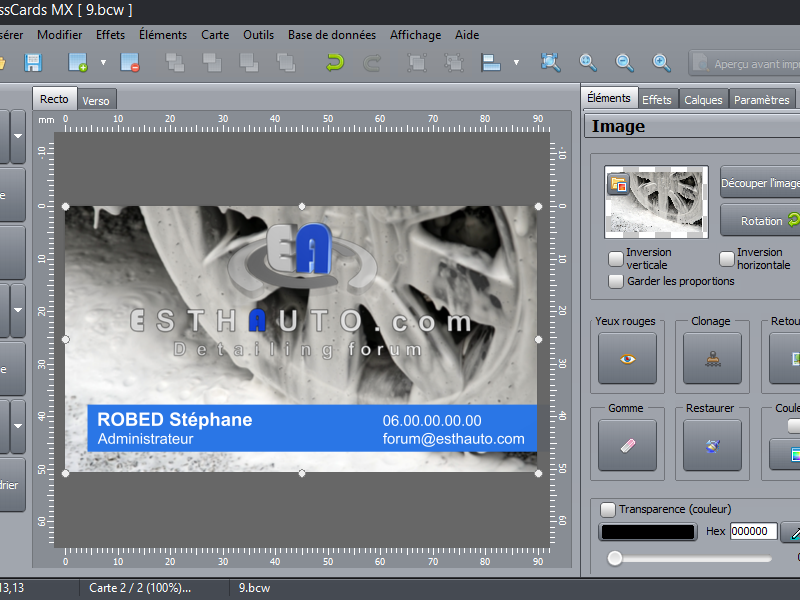Click the Carte 2 / 2 status text
The image size is (800, 600).
point(140,588)
